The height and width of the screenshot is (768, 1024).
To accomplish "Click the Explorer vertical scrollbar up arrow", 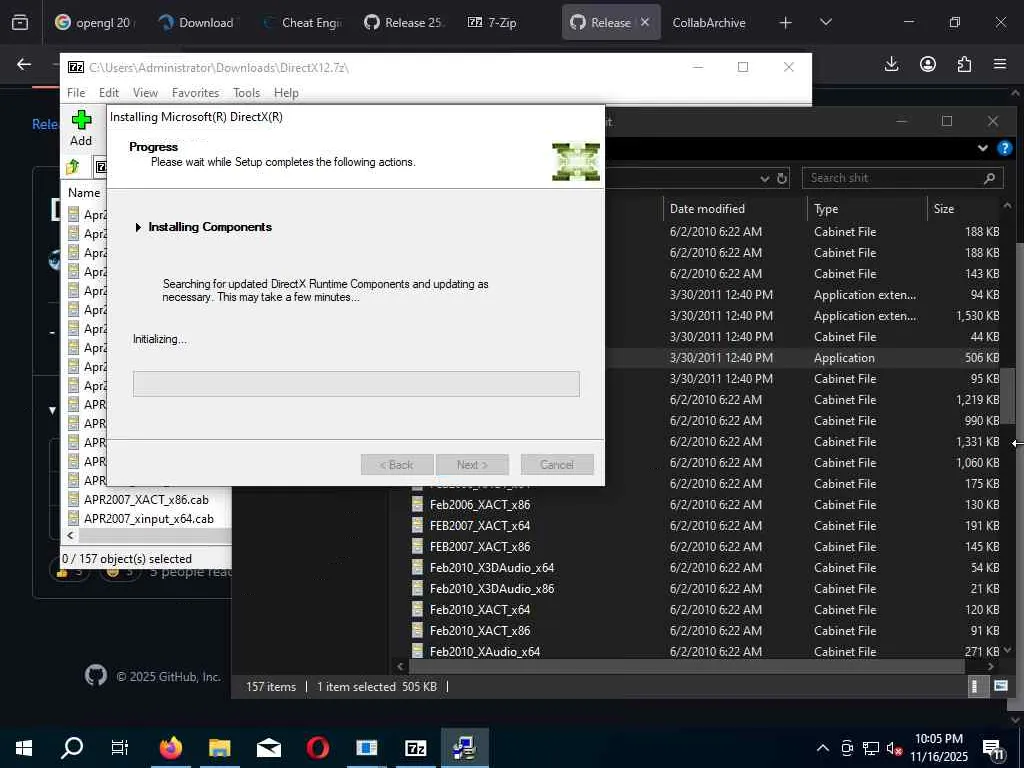I will point(1007,206).
